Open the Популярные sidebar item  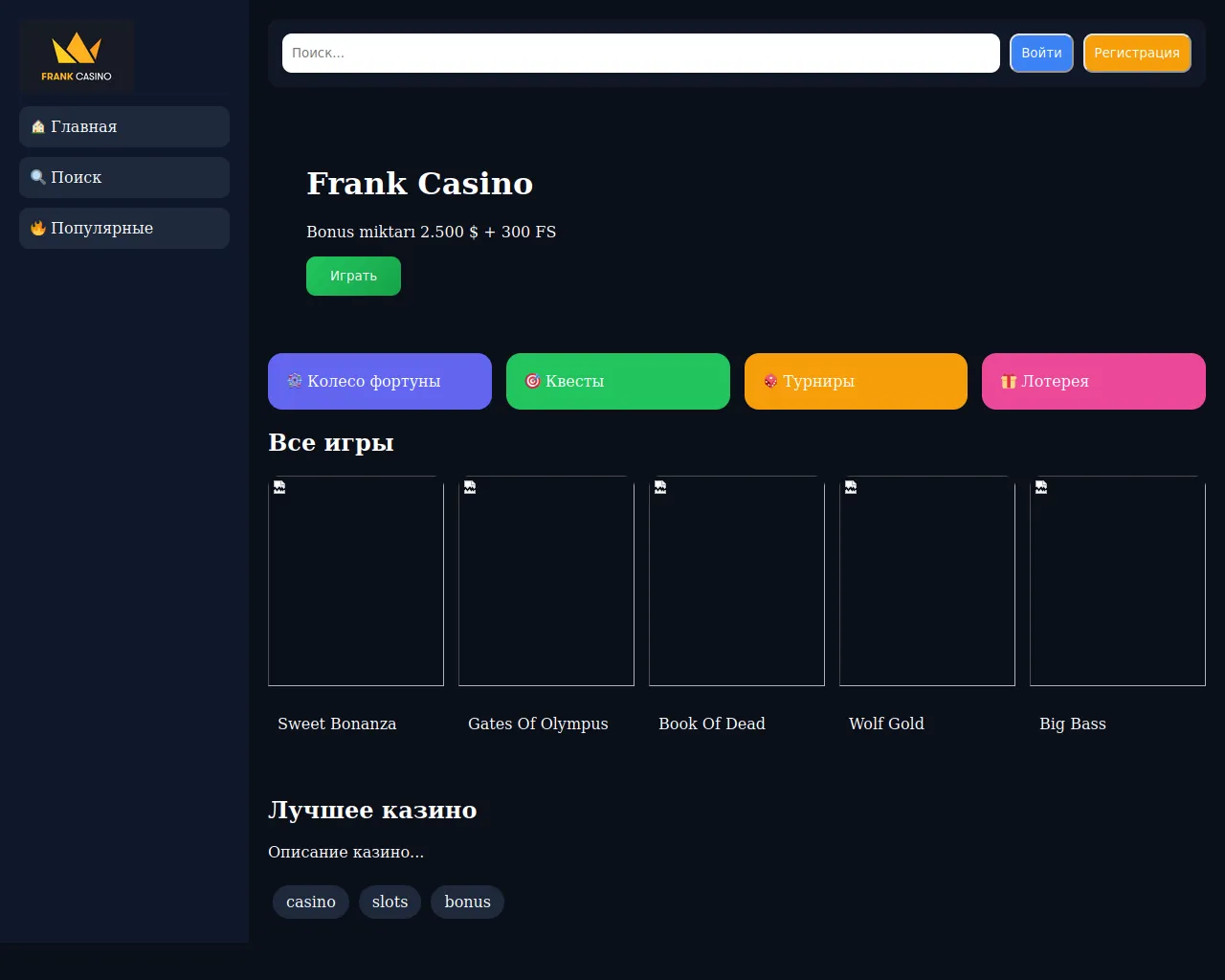124,228
